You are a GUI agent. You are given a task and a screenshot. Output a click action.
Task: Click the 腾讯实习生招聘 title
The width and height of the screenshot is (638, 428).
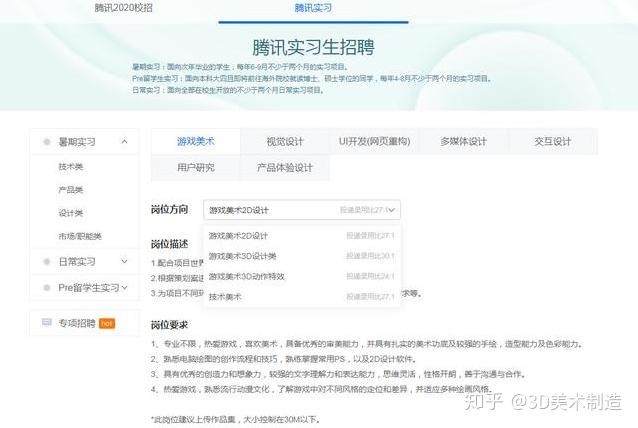point(313,47)
